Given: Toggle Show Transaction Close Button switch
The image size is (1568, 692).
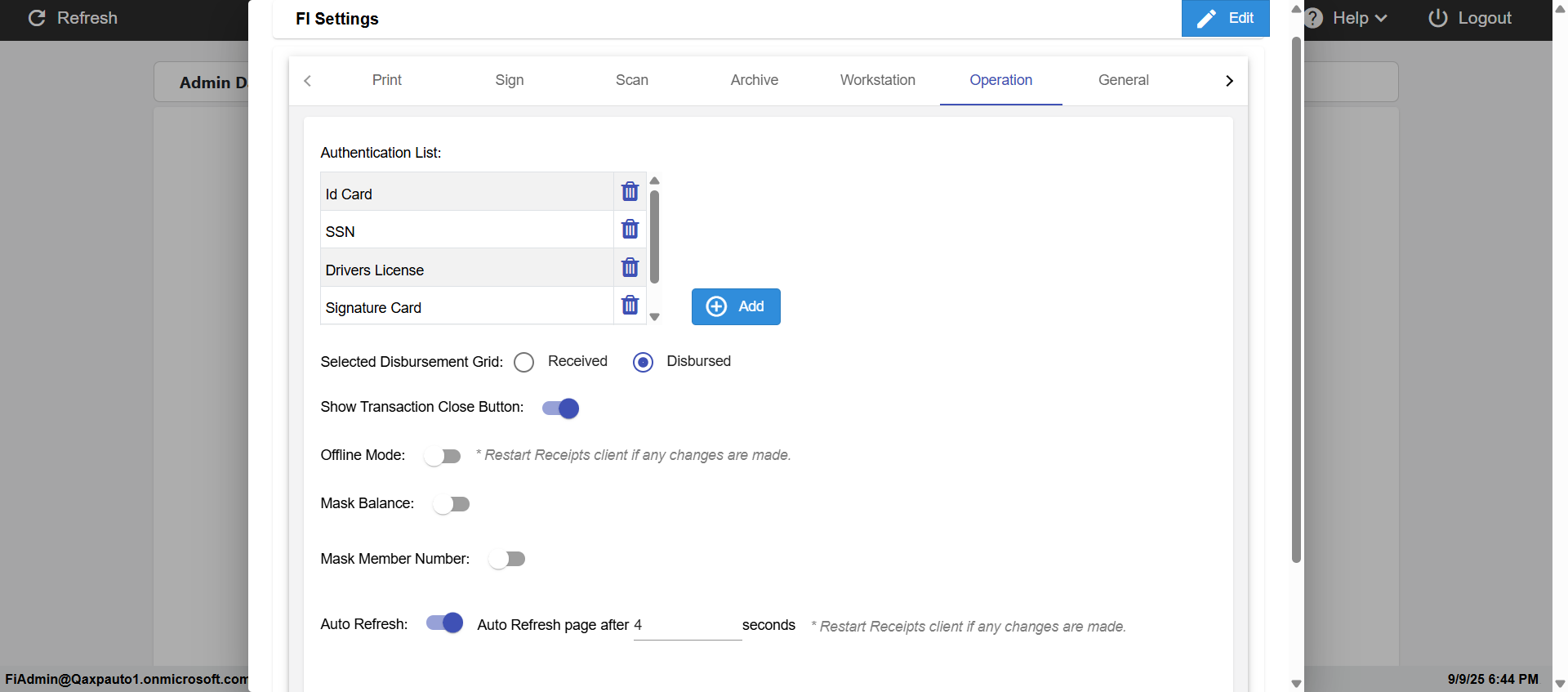Looking at the screenshot, I should 561,408.
